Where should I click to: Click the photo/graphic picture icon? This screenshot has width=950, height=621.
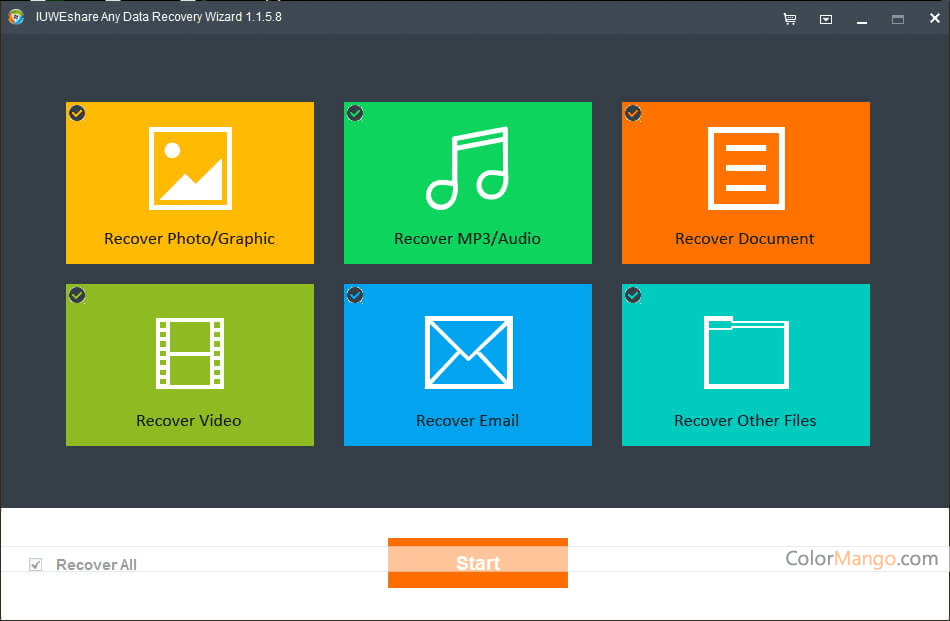click(190, 168)
